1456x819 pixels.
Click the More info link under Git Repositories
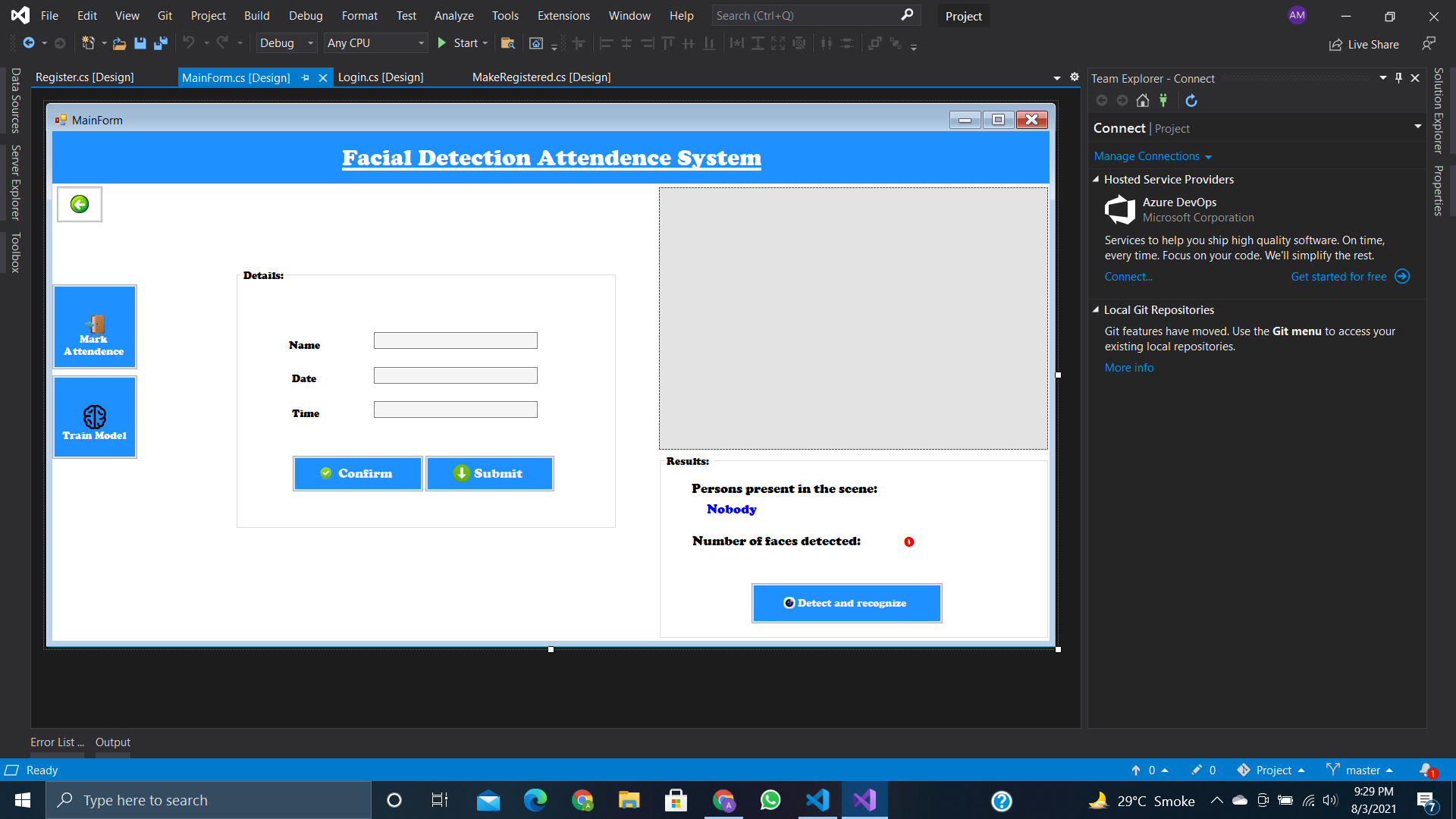coord(1128,367)
